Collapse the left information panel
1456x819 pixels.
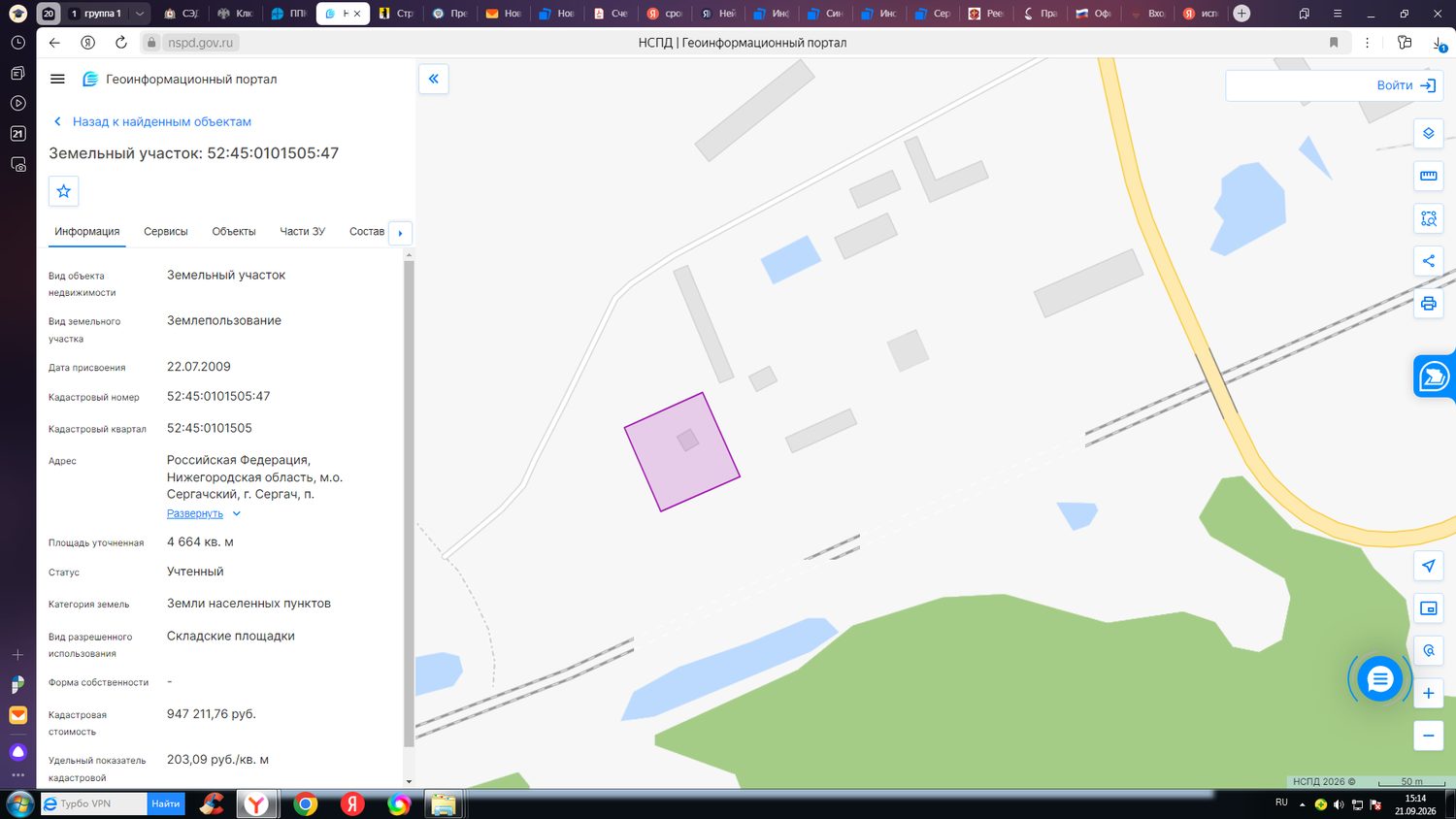tap(434, 79)
